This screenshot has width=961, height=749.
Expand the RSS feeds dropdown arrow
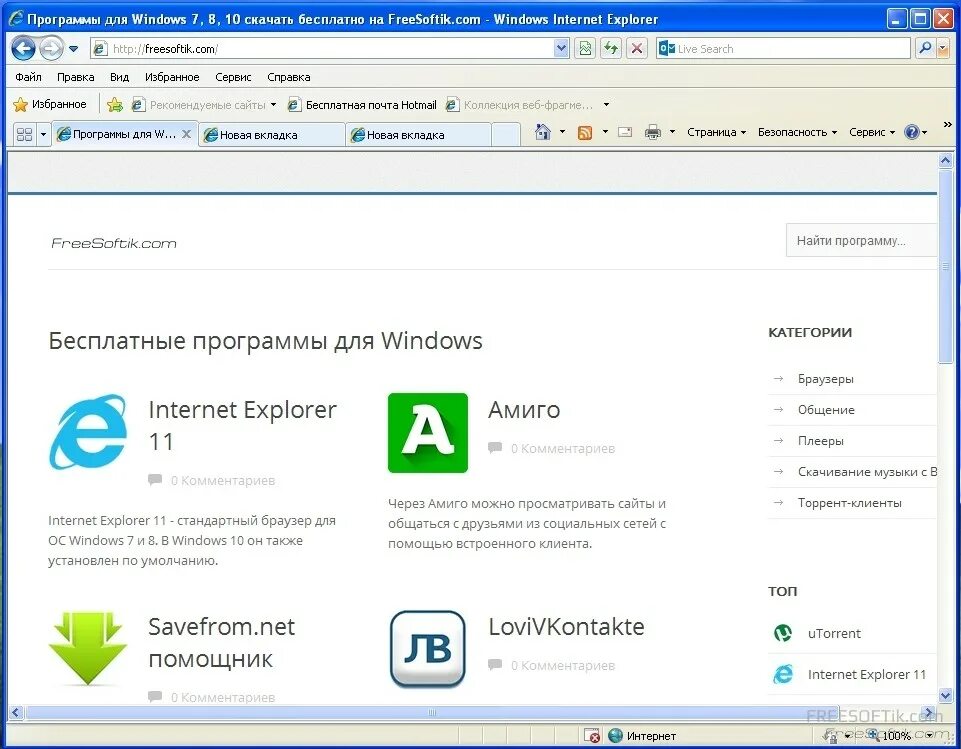pos(605,132)
